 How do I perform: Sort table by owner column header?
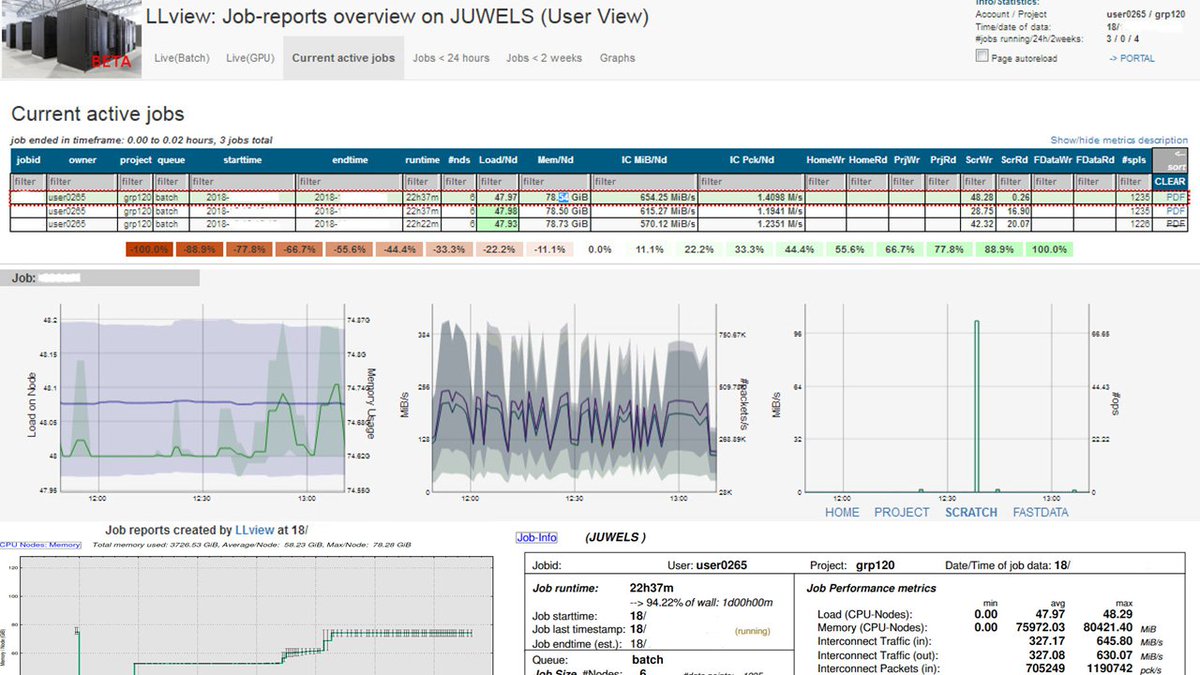click(82, 160)
